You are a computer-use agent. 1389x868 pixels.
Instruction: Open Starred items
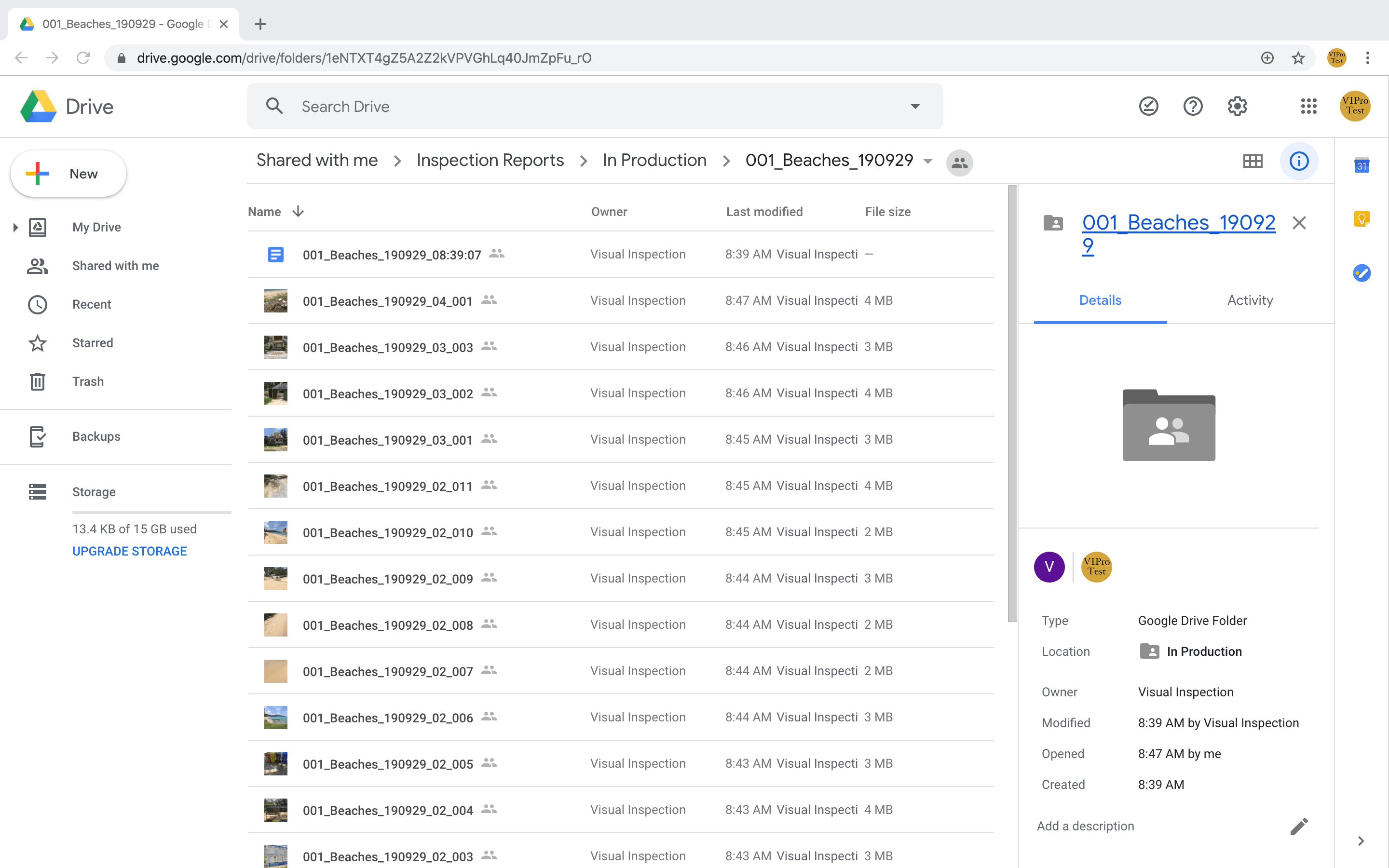(93, 343)
